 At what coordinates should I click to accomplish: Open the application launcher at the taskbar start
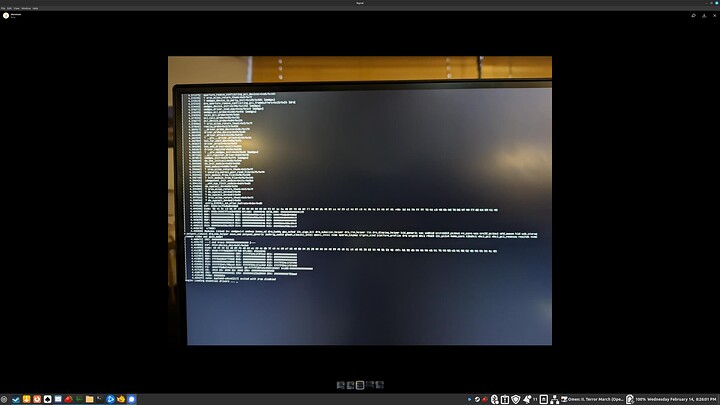pos(4,399)
